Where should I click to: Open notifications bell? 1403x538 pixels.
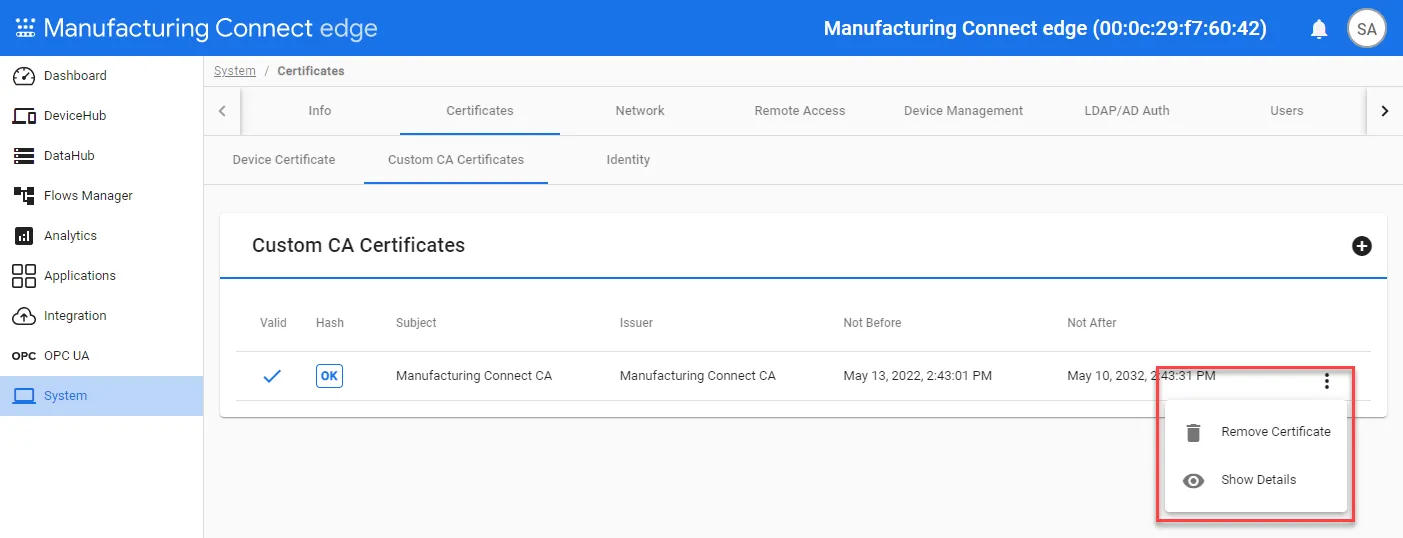pyautogui.click(x=1319, y=29)
